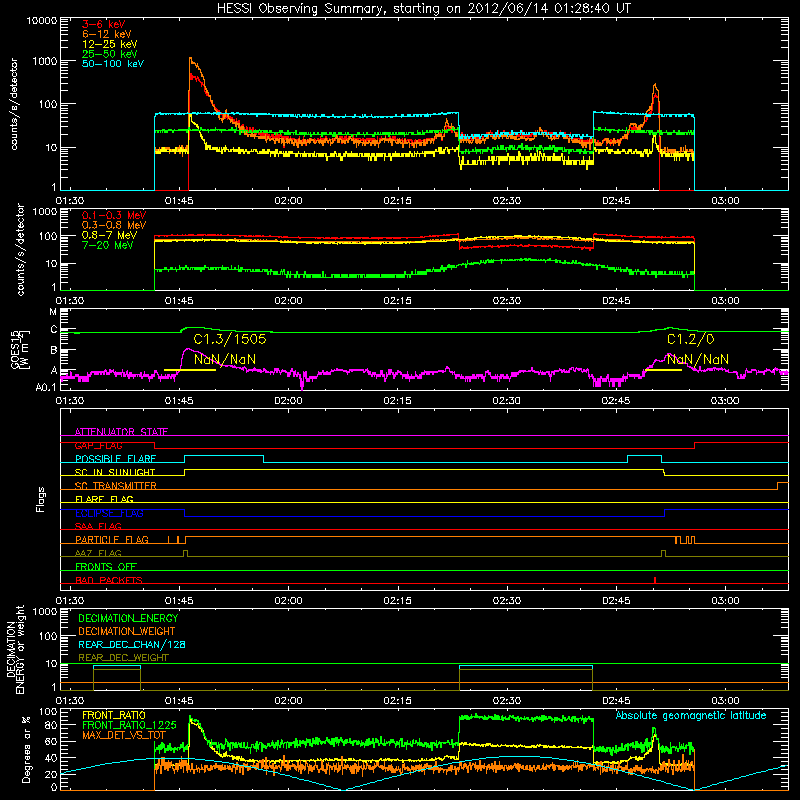Click the C1.3/1505 flare annotation
Image resolution: width=800 pixels, height=800 pixels.
pos(230,339)
